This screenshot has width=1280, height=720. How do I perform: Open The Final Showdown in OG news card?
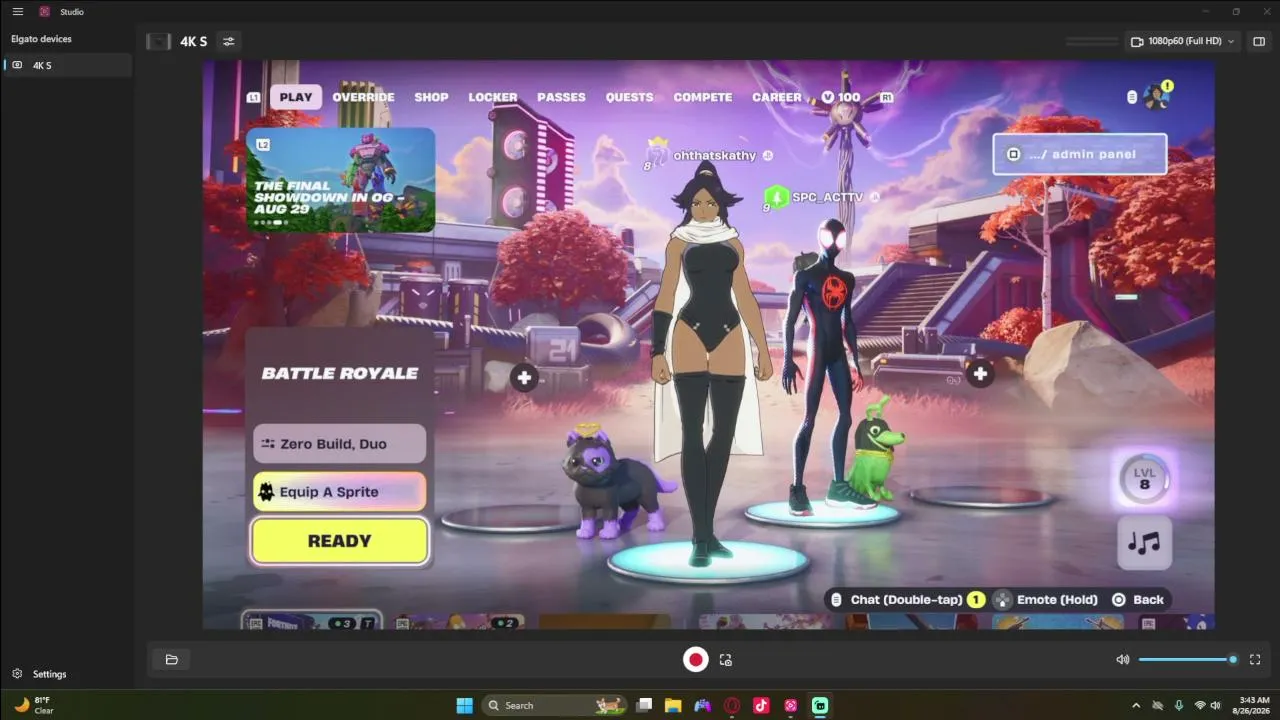point(341,180)
